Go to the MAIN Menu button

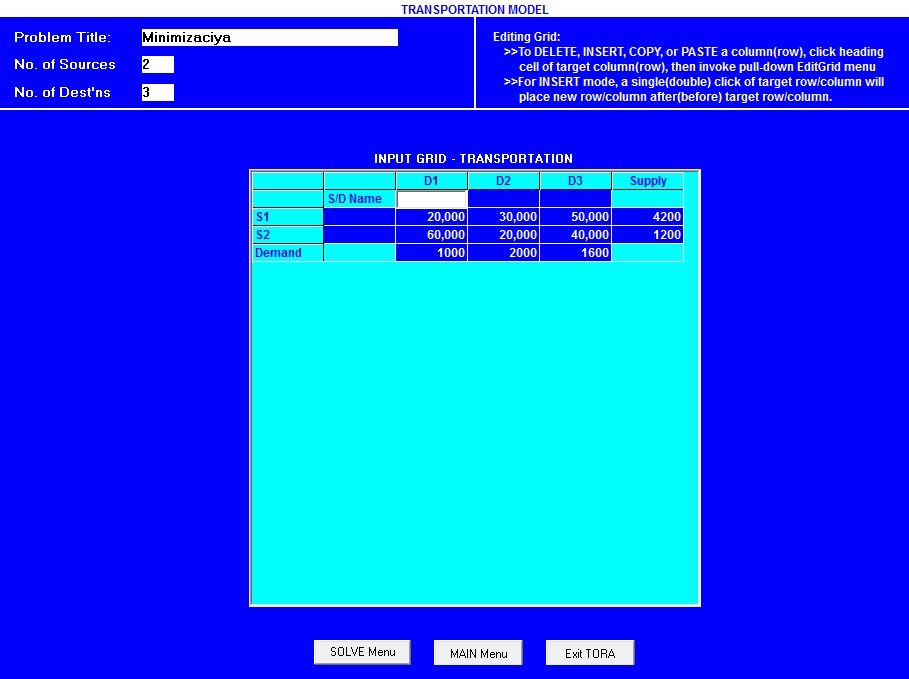478,653
